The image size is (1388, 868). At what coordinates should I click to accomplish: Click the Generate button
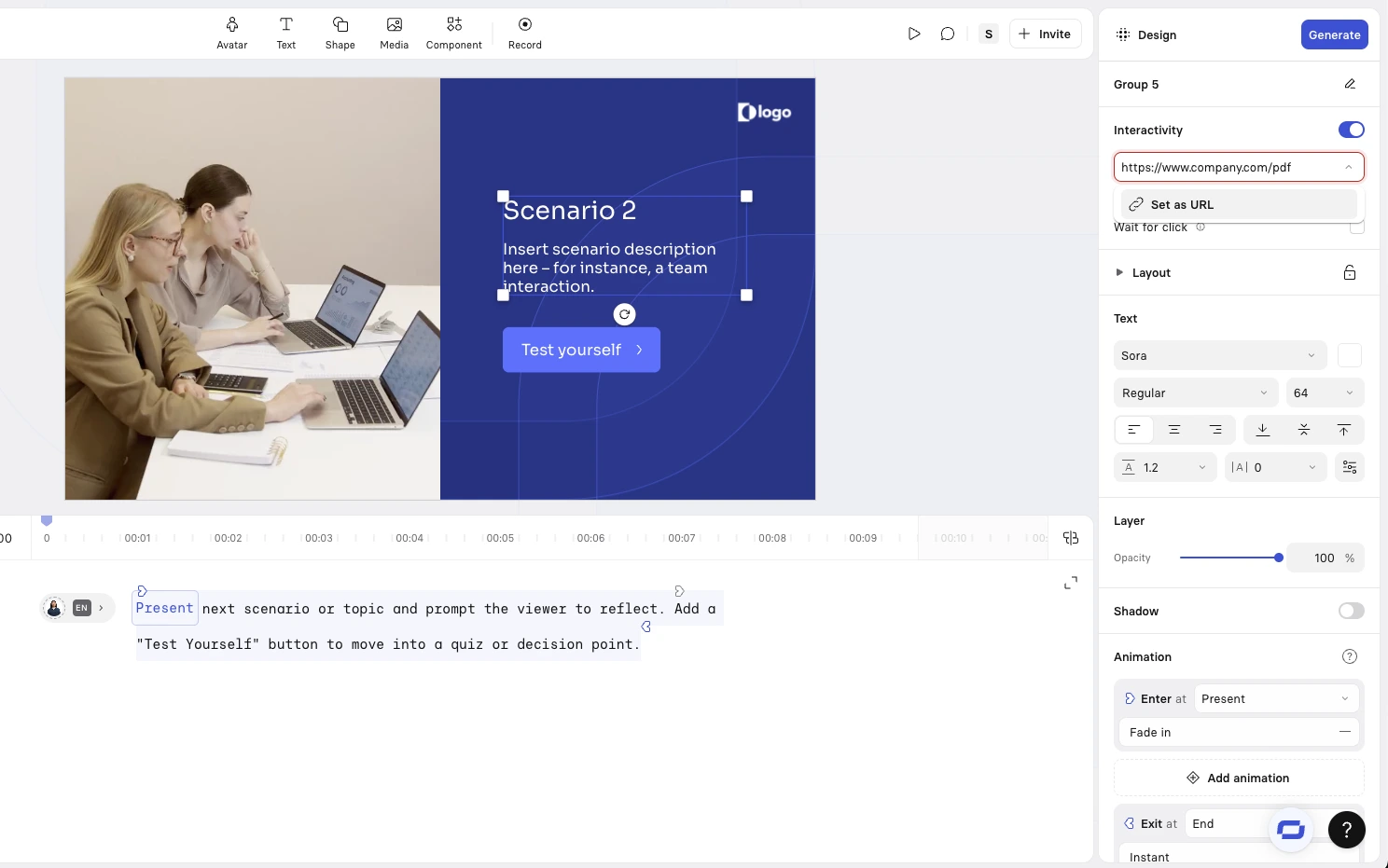1334,34
